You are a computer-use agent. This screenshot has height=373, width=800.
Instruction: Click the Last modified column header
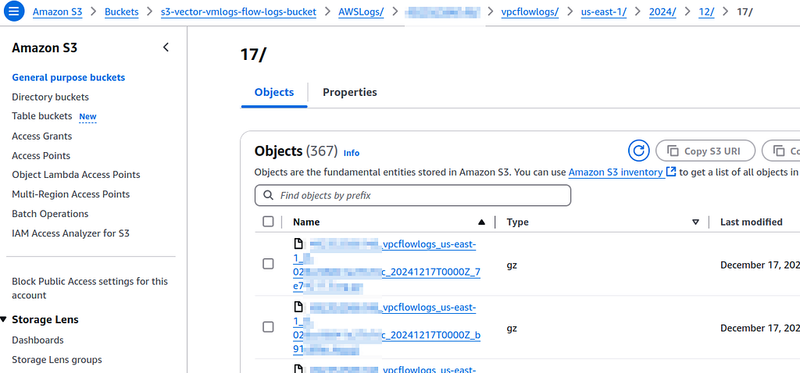751,222
